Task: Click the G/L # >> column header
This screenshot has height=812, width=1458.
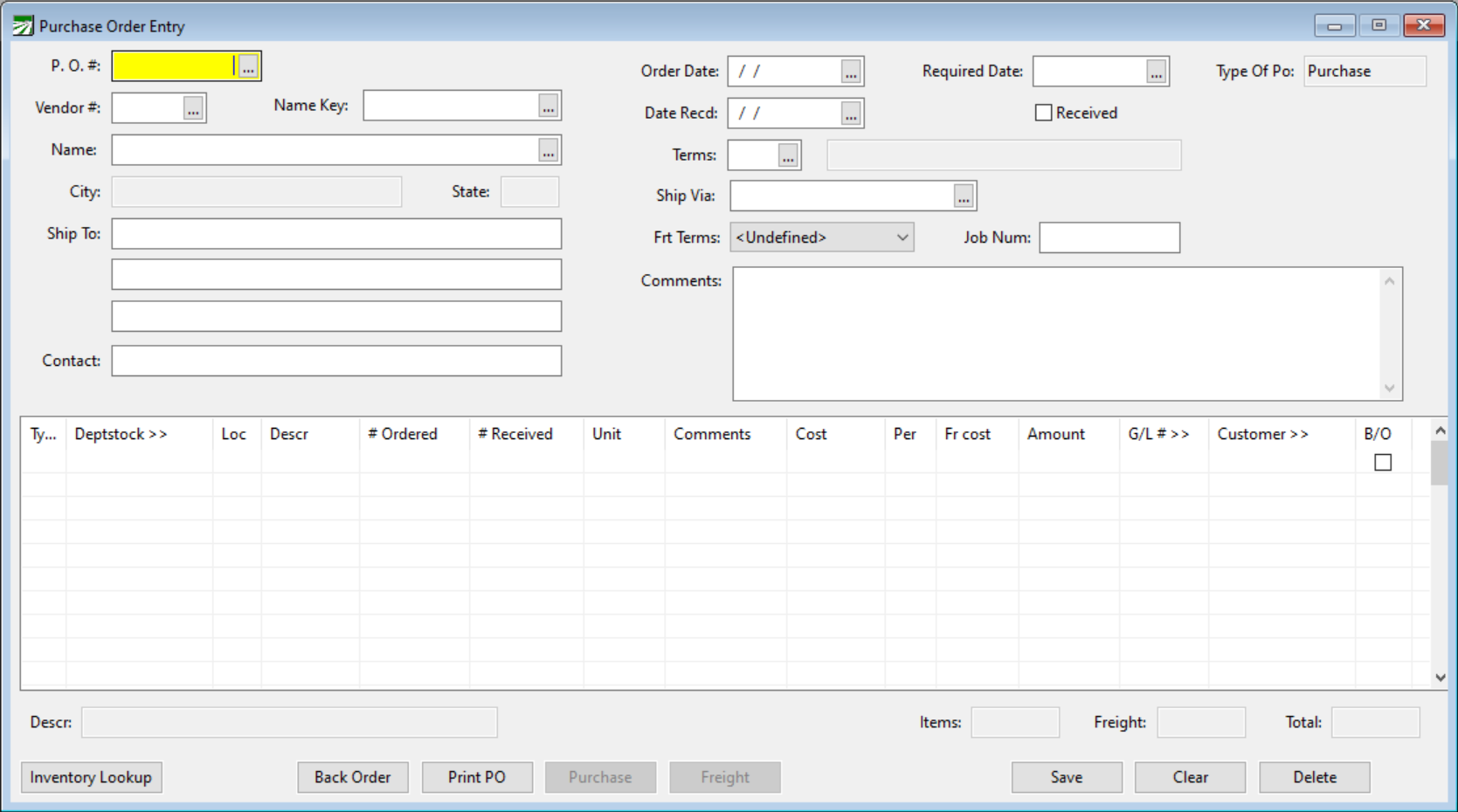Action: 1158,434
